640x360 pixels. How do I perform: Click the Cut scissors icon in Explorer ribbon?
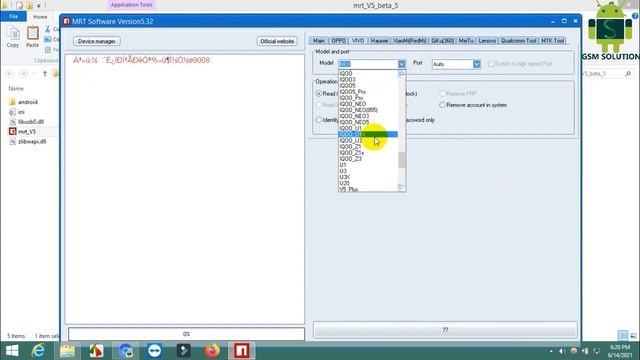point(47,29)
